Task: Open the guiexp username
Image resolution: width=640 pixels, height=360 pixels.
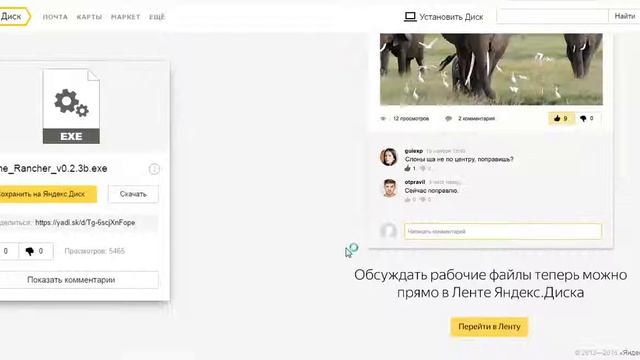Action: pyautogui.click(x=413, y=151)
